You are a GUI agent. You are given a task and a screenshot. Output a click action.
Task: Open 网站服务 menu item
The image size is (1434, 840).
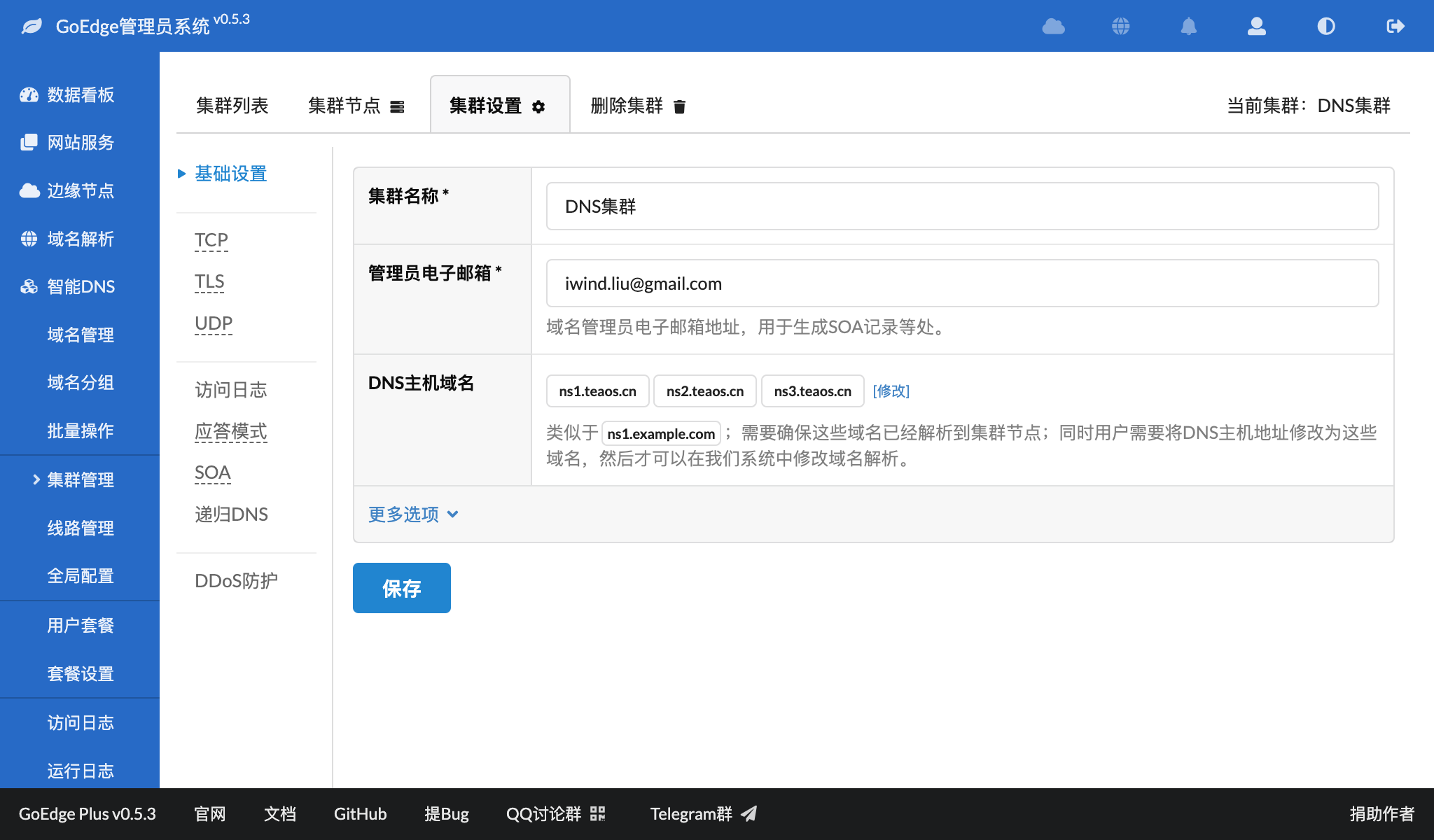[x=80, y=143]
